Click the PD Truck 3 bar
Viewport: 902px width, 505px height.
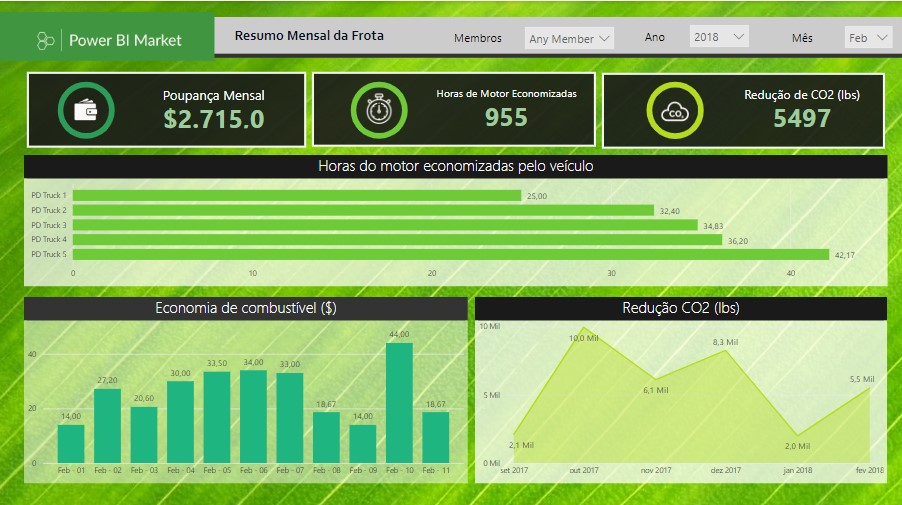pos(384,225)
